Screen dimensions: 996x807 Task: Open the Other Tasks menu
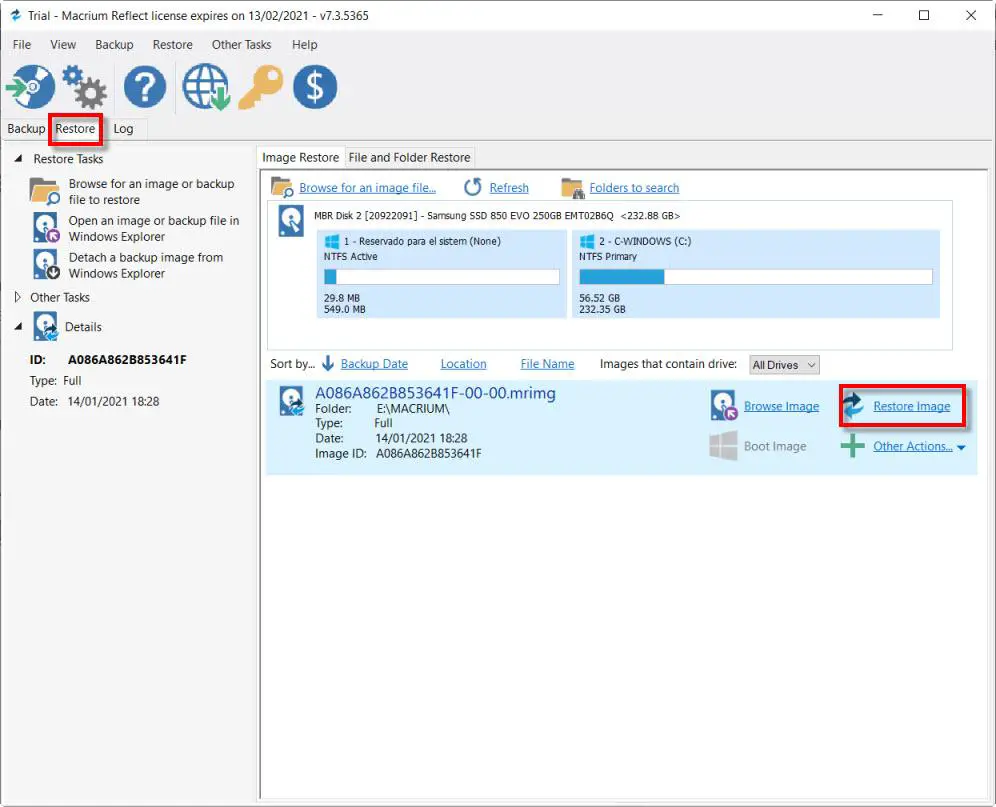point(241,44)
